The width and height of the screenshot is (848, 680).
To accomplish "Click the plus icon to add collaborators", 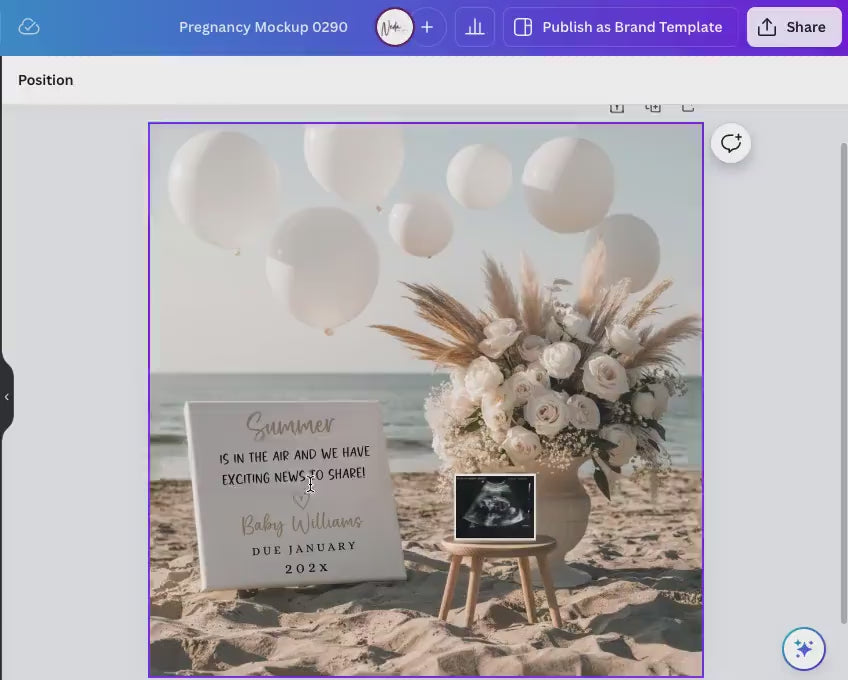I will (x=427, y=27).
